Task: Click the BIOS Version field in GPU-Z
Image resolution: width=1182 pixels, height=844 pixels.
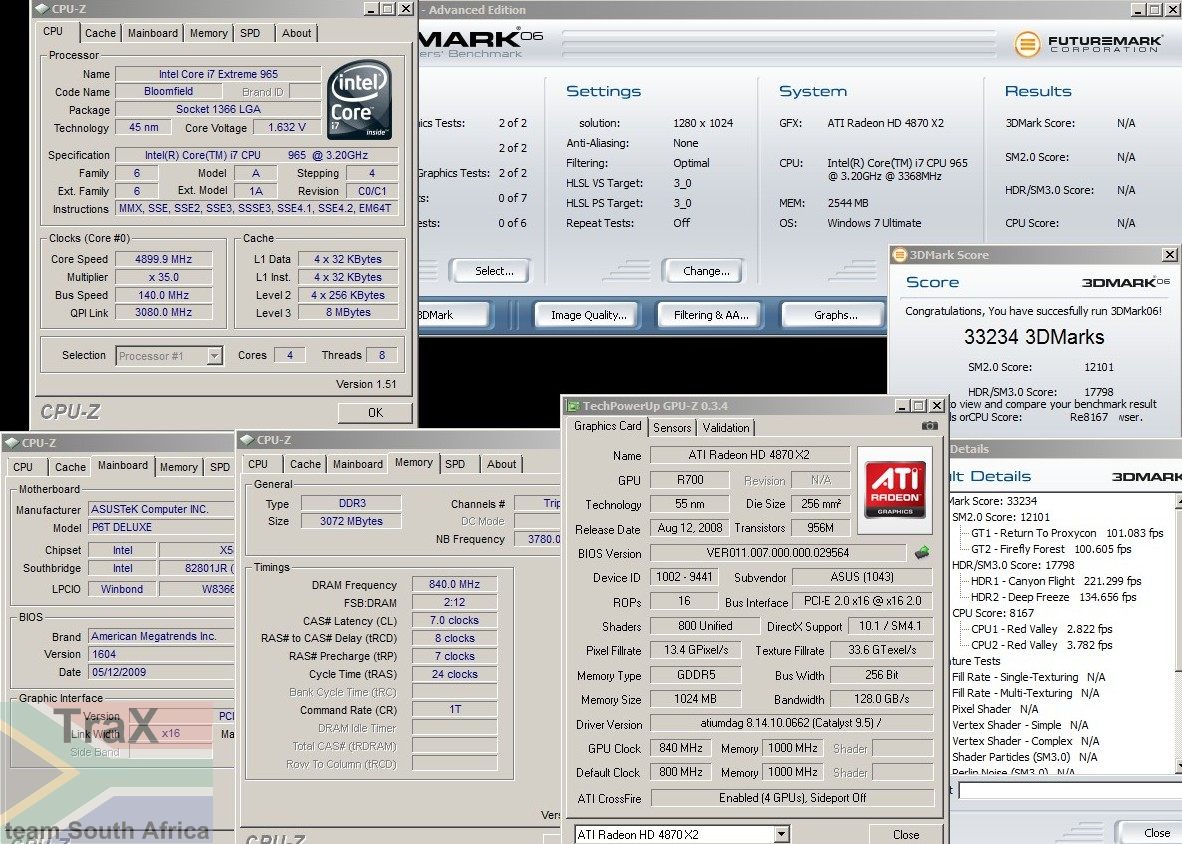Action: pyautogui.click(x=778, y=552)
